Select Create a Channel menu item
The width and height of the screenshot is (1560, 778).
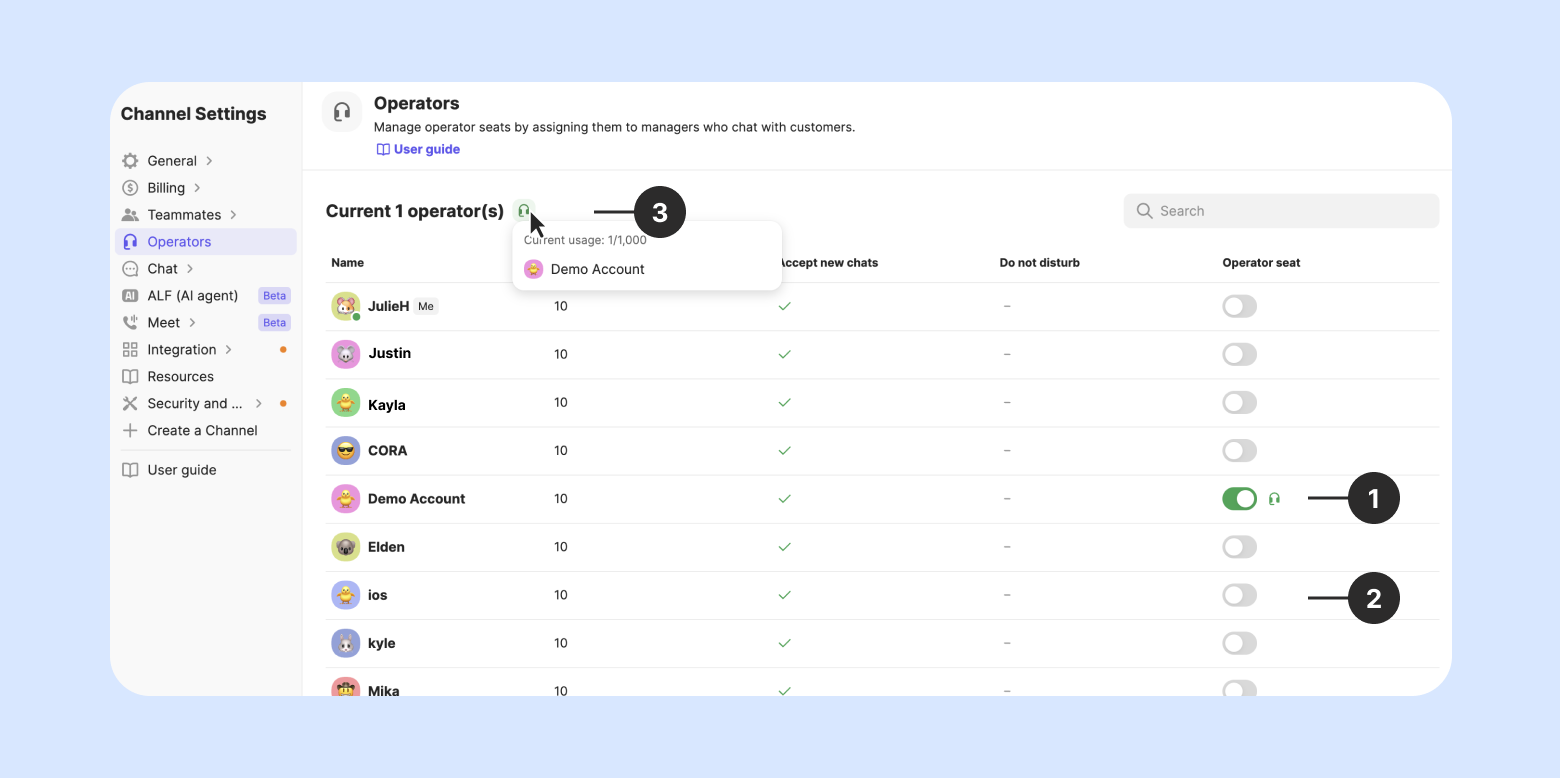pos(202,431)
